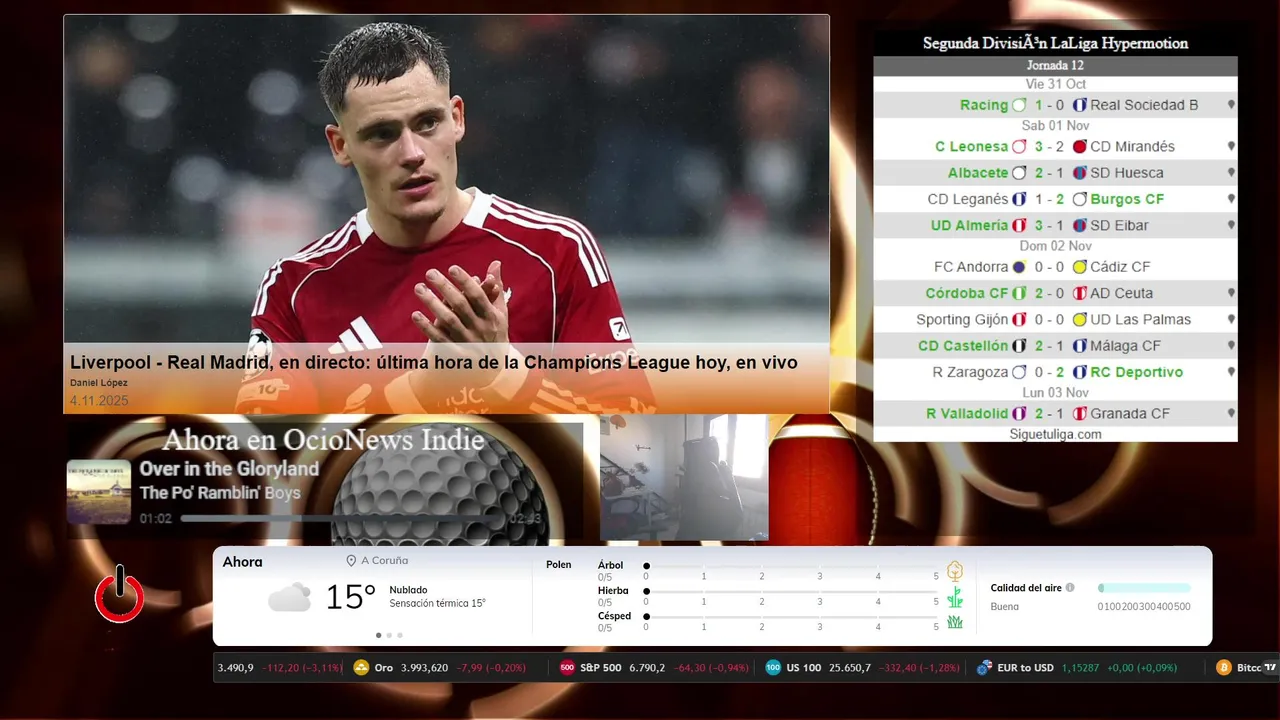Image resolution: width=1280 pixels, height=720 pixels.
Task: Open venue pin on Racing match row
Action: 1231,105
